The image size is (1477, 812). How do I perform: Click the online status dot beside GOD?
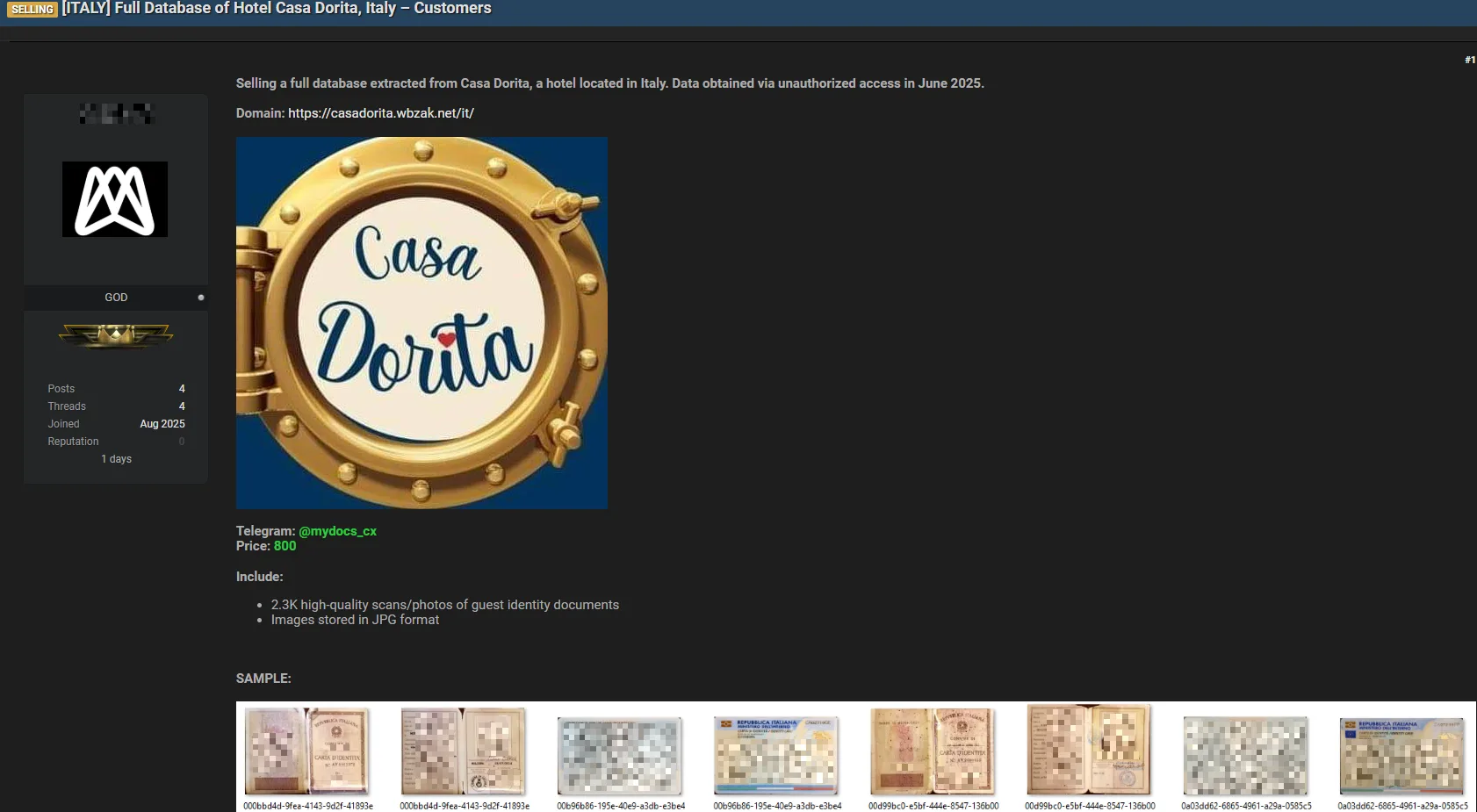click(201, 298)
